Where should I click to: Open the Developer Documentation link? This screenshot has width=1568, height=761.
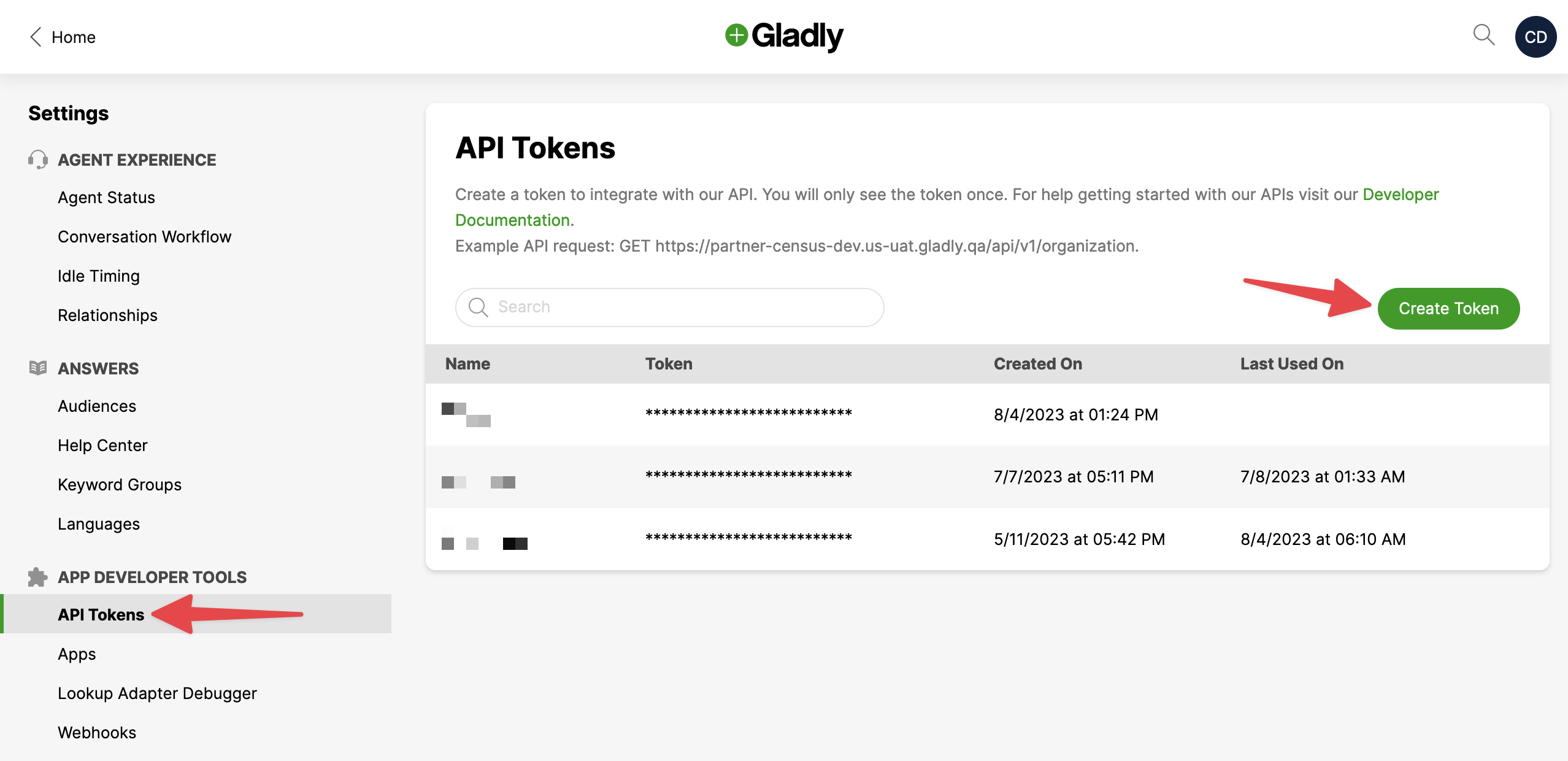tap(1400, 195)
